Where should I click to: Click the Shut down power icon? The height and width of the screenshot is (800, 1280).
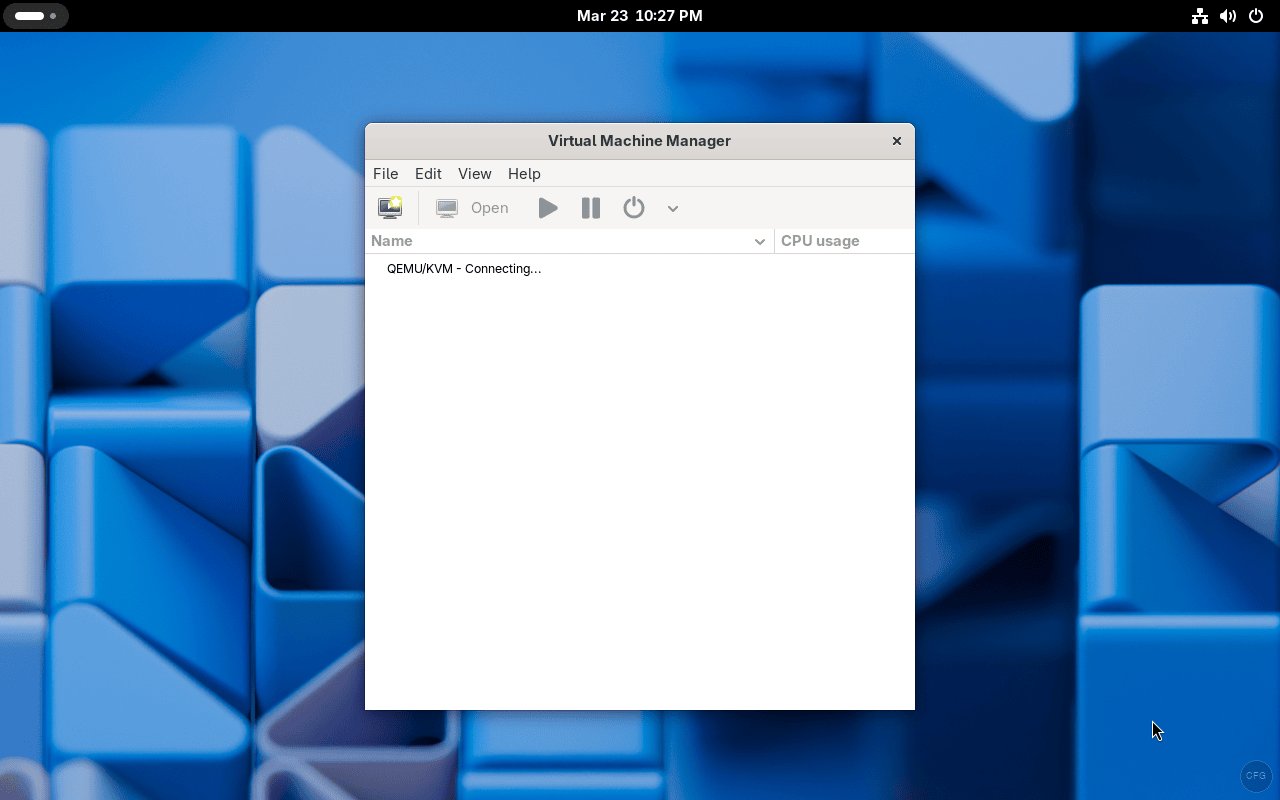click(x=634, y=208)
